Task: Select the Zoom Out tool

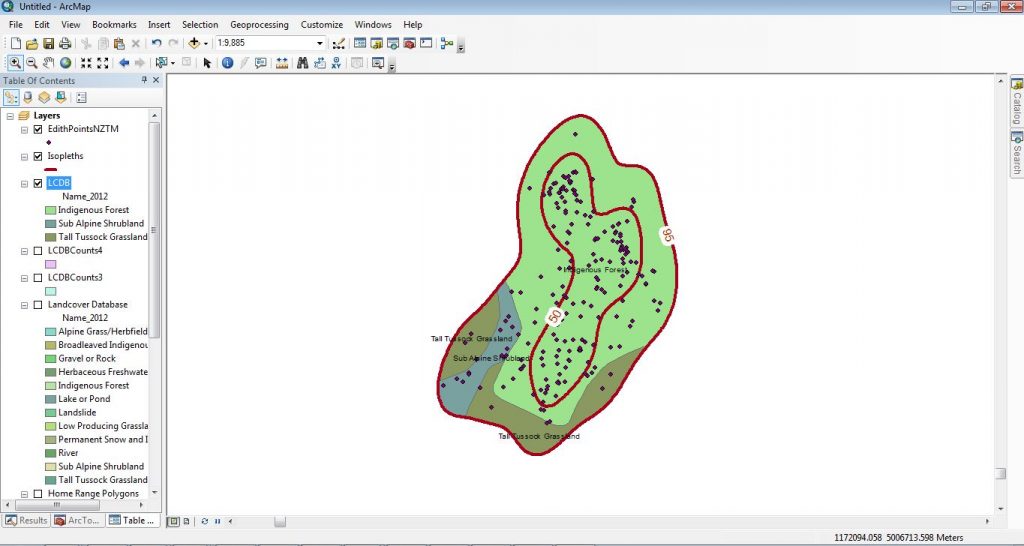Action: 31,63
